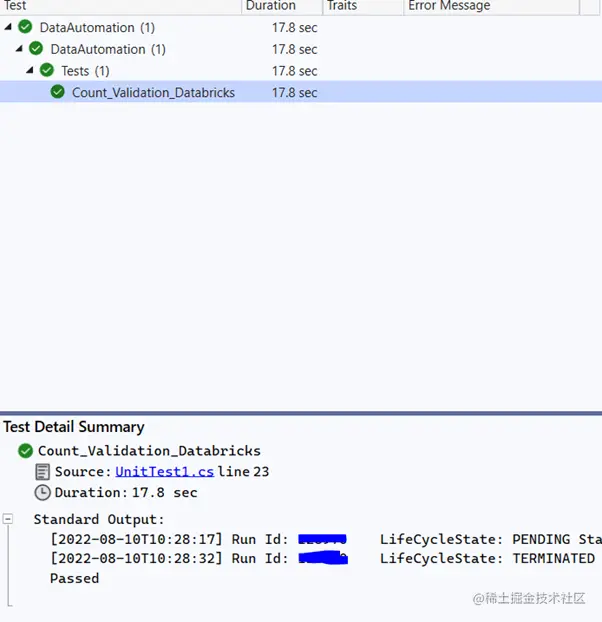The height and width of the screenshot is (622, 602).
Task: Collapse the top DataAutomation (1) root node
Action: point(8,27)
